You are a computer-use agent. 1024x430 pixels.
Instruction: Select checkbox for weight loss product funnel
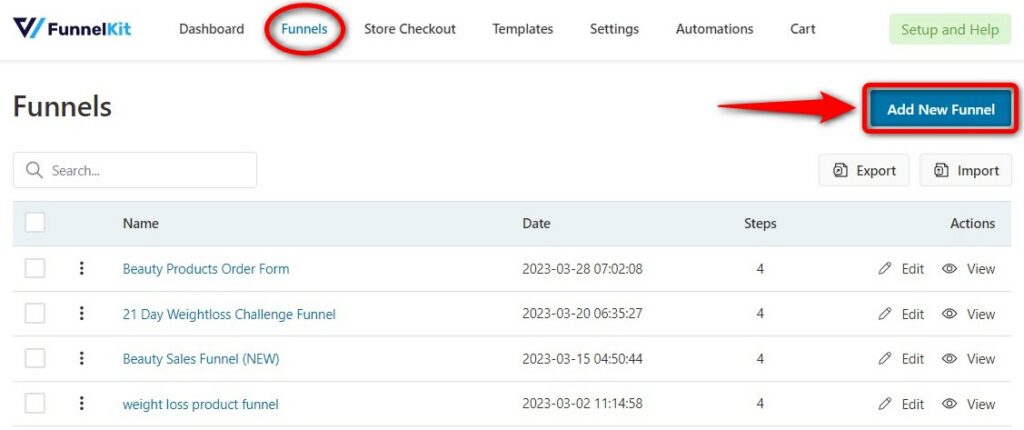pos(35,404)
